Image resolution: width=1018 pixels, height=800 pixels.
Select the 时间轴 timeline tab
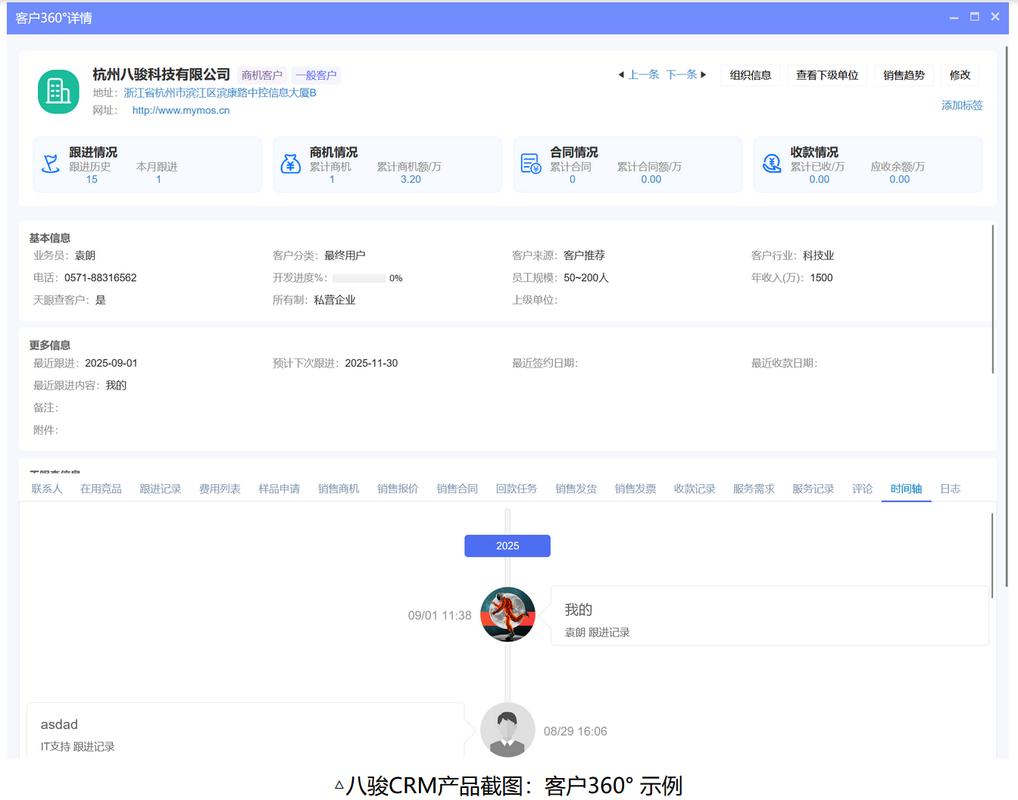[906, 488]
